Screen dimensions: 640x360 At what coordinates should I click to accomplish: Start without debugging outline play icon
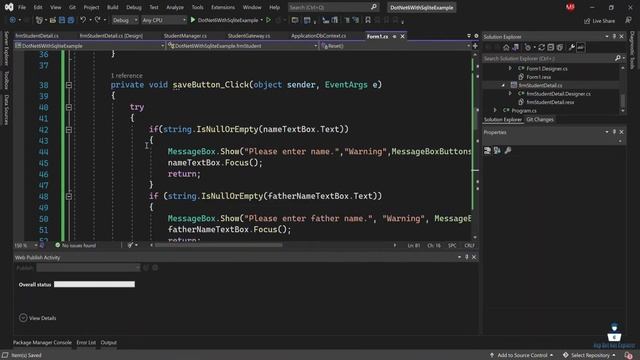click(x=268, y=20)
